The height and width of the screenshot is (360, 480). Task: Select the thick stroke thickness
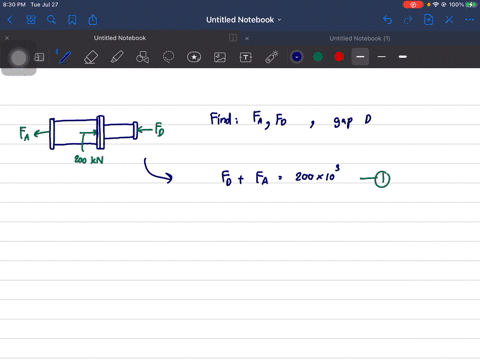pyautogui.click(x=403, y=57)
